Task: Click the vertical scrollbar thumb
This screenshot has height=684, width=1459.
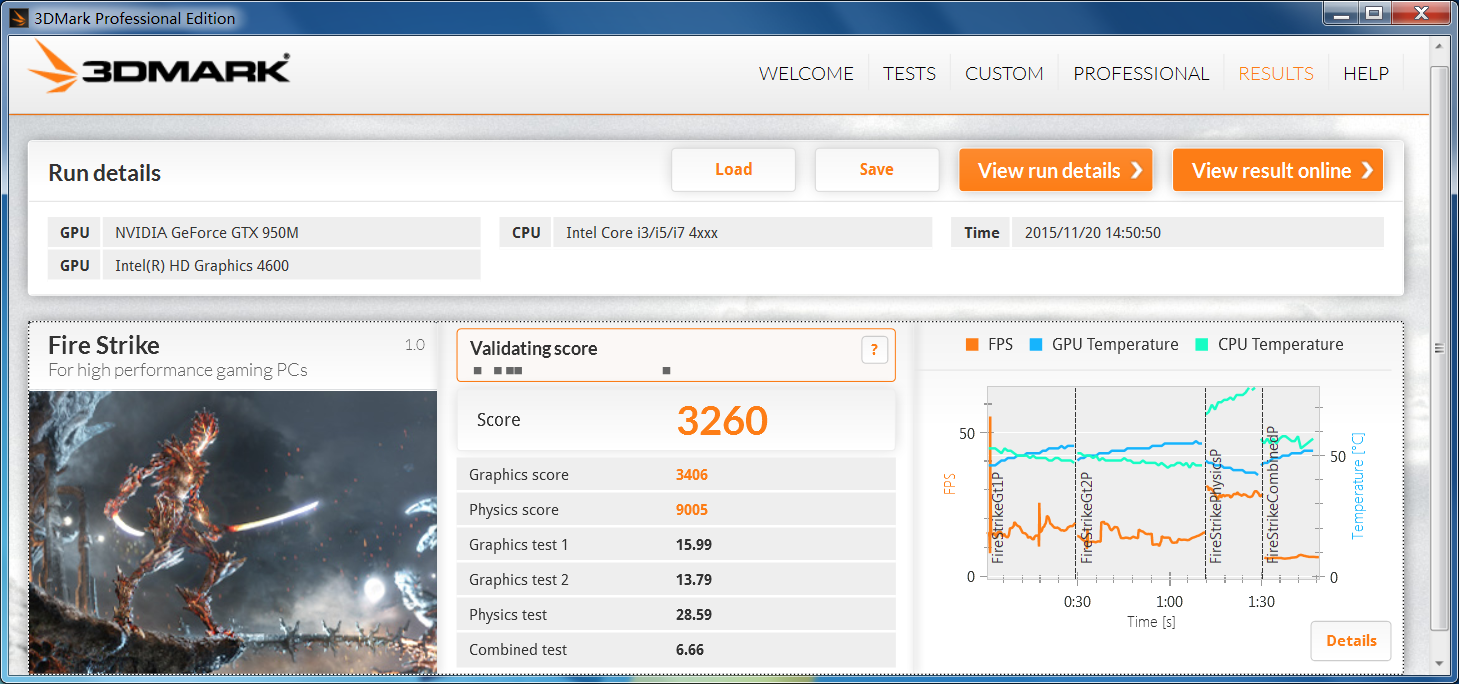Action: tap(1439, 349)
